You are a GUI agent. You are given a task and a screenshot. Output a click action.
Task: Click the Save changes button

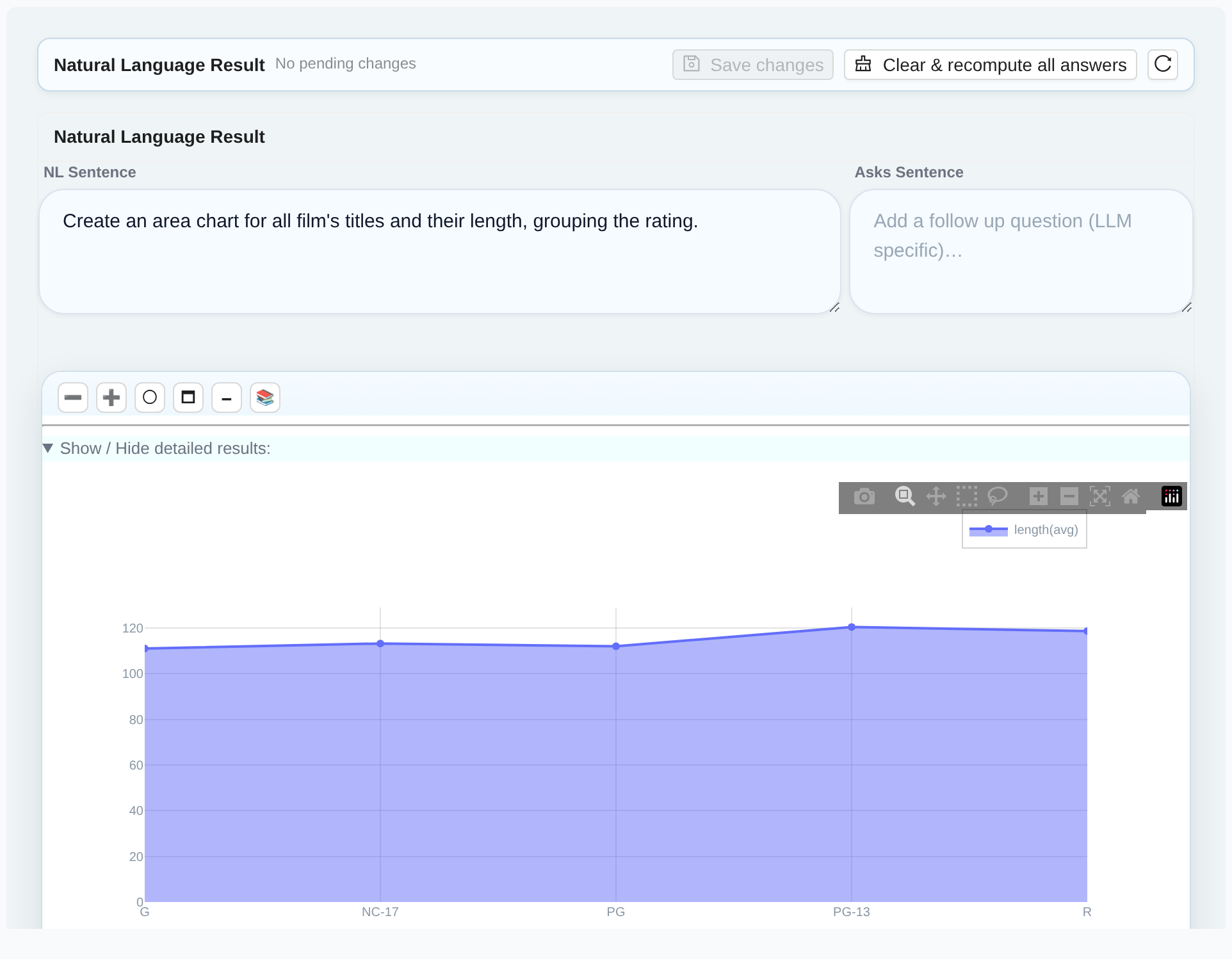click(753, 65)
